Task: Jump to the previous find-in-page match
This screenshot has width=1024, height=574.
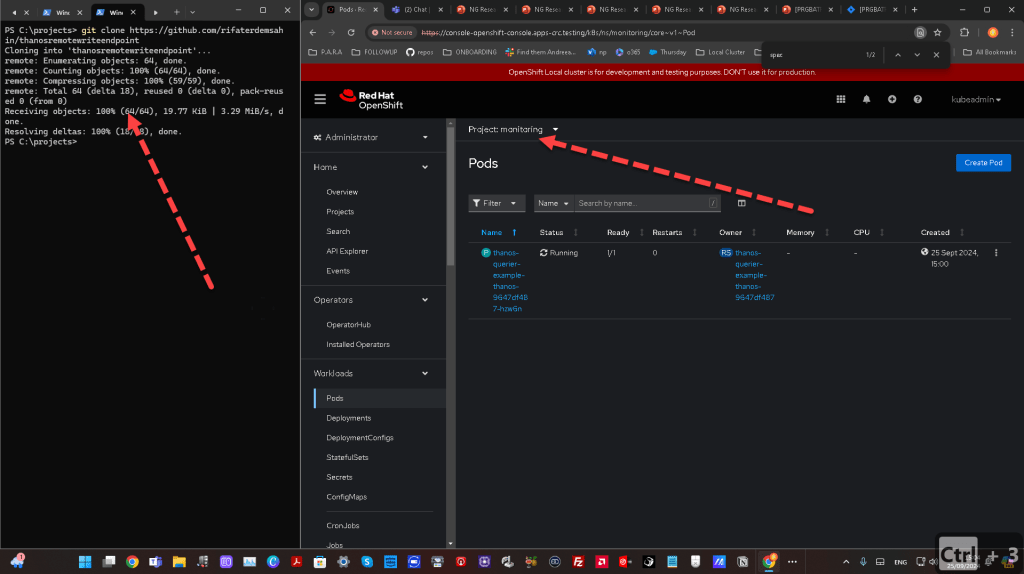Action: [898, 55]
